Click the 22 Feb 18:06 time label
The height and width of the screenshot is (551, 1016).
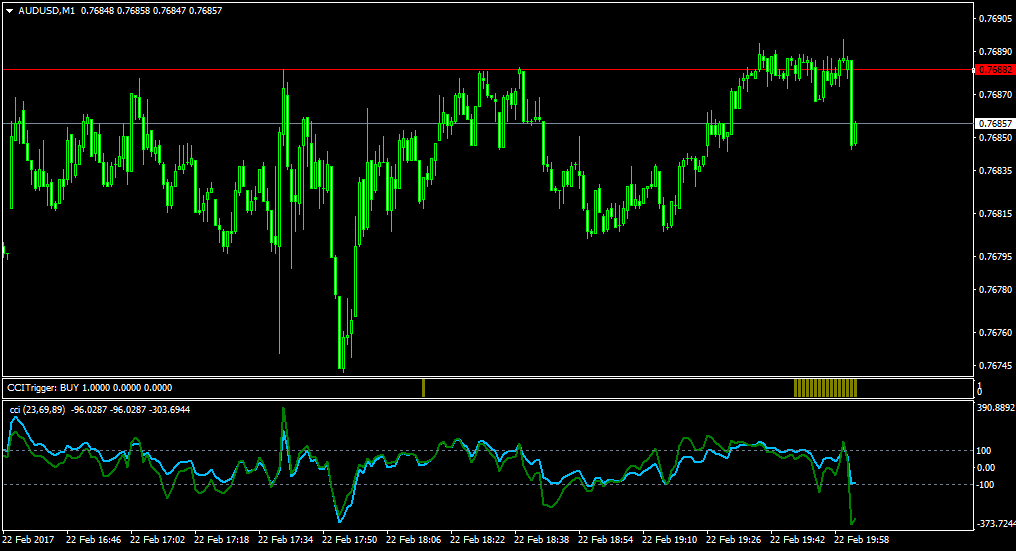coord(413,539)
